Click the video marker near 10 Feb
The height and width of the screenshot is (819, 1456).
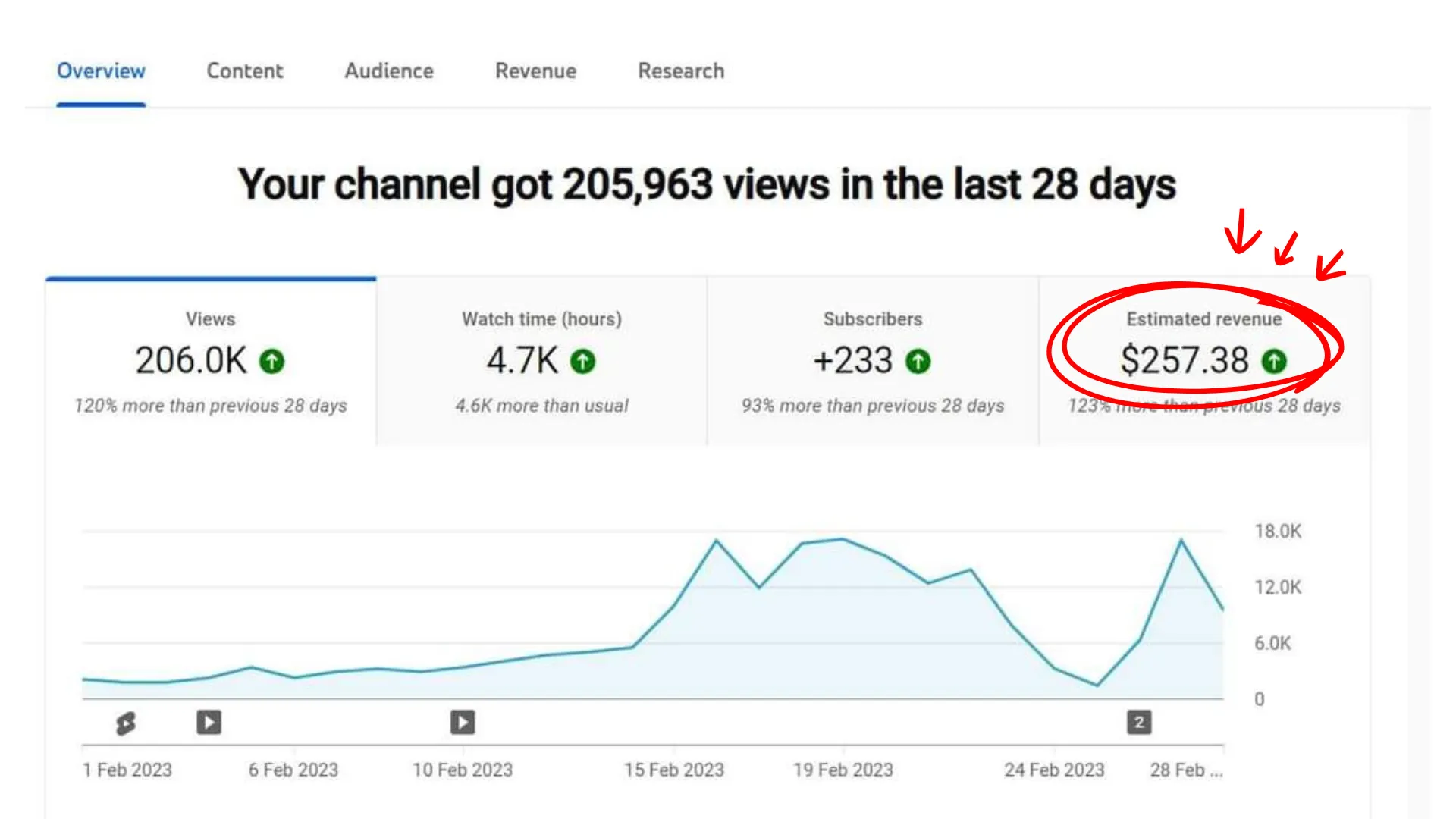(x=463, y=722)
